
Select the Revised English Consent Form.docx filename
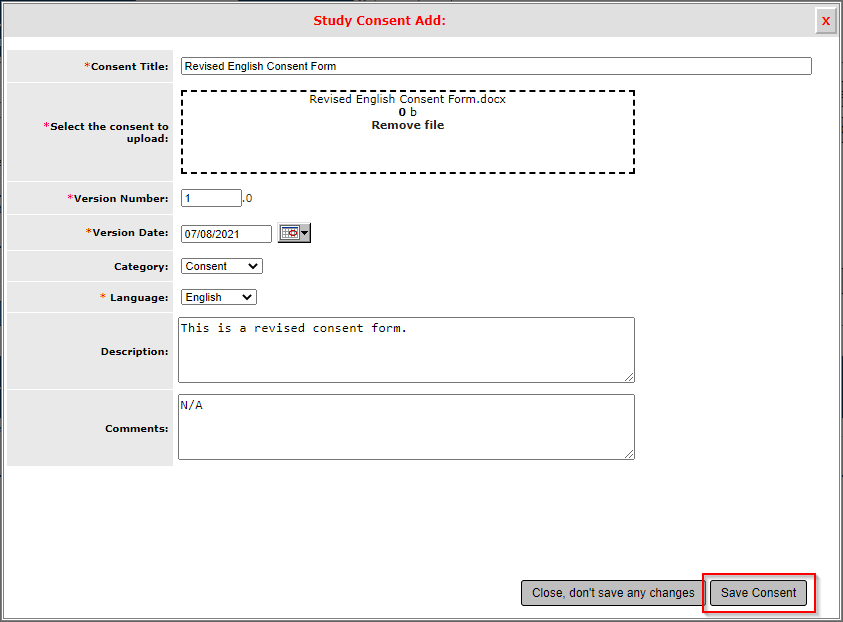(x=408, y=99)
